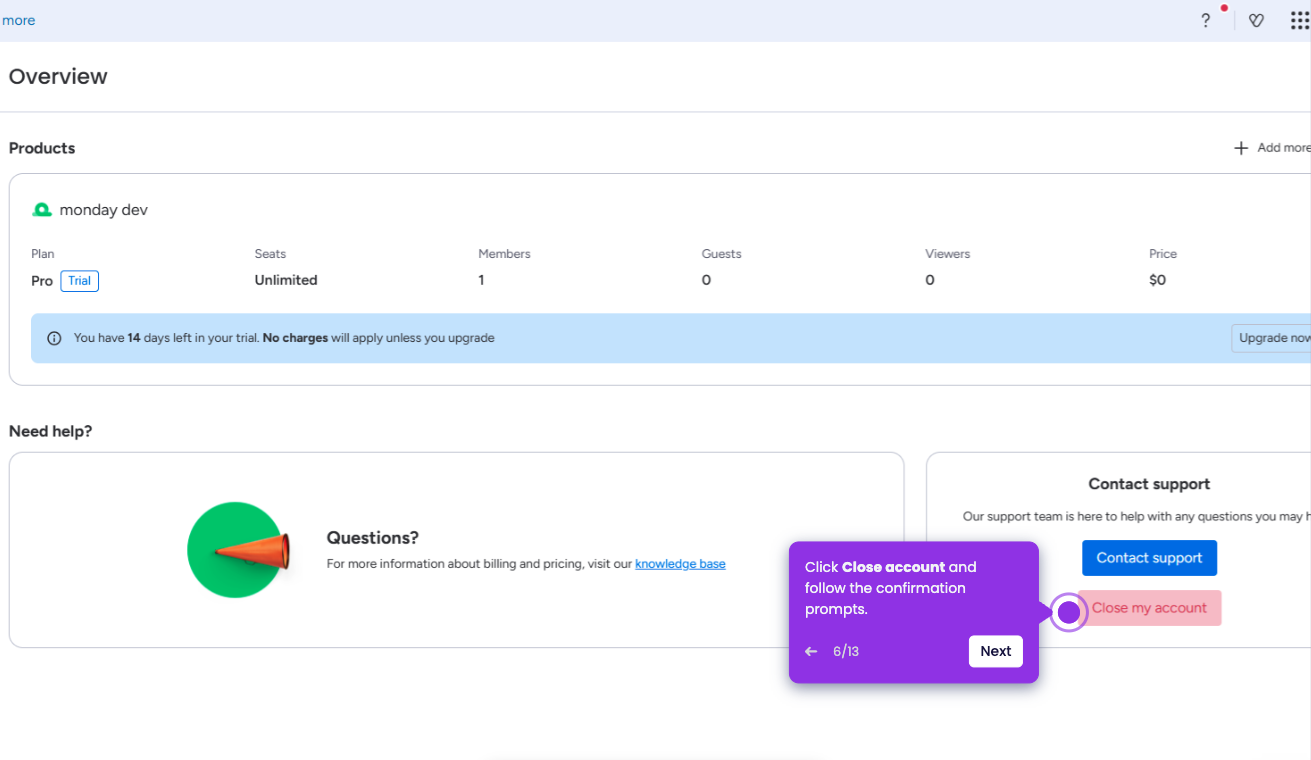Click the 'Pro' plan value
This screenshot has width=1311, height=760.
pyautogui.click(x=42, y=281)
